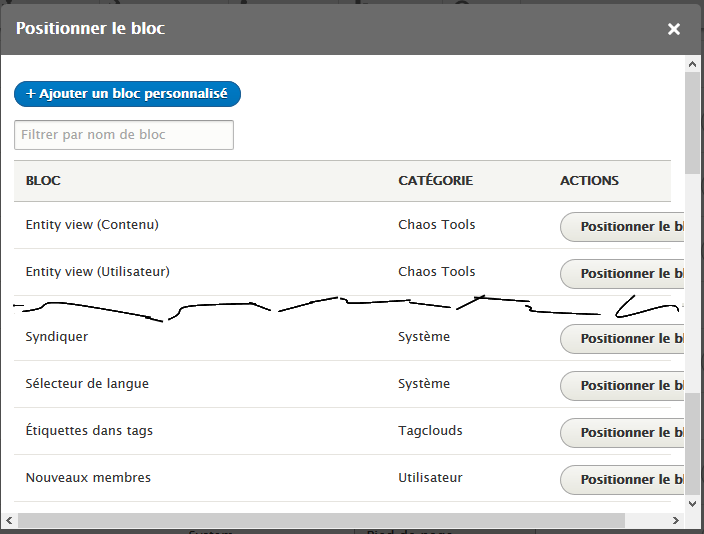704x534 pixels.
Task: Click the CATÉGORIE column header
Action: point(435,181)
